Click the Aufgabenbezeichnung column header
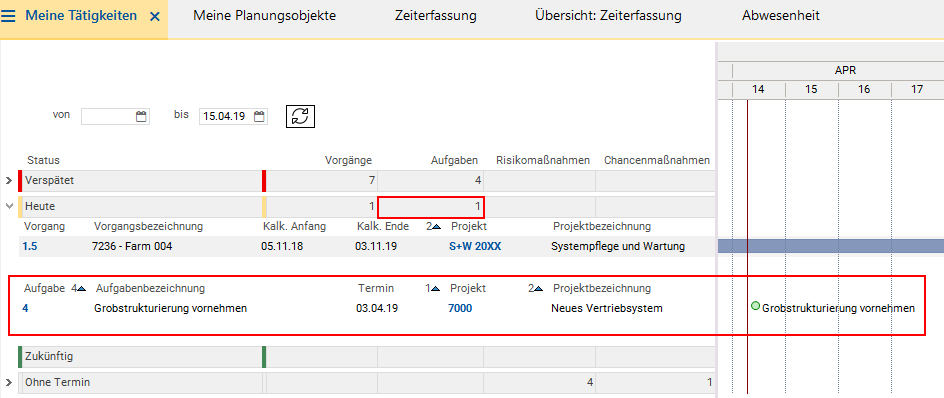This screenshot has height=398, width=944. pos(151,288)
